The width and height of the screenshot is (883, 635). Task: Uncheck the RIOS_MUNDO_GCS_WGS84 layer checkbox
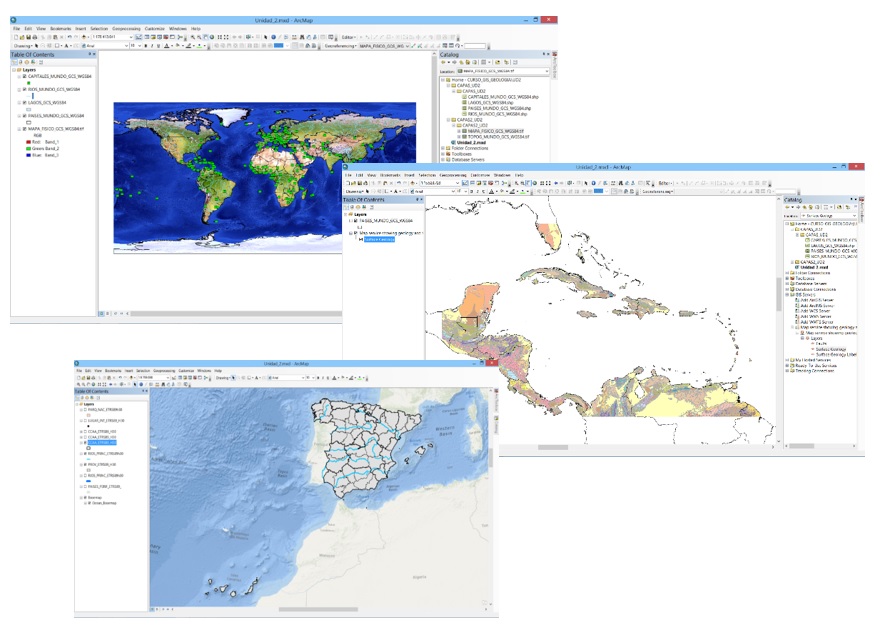coord(24,89)
